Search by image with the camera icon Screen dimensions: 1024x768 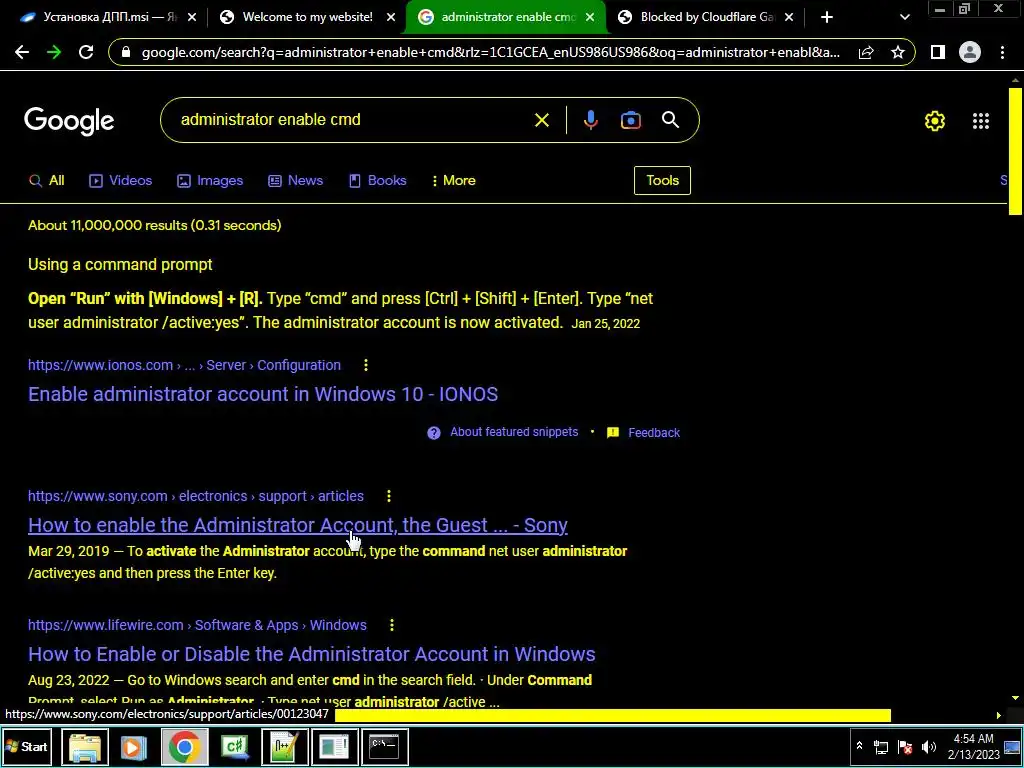click(x=631, y=120)
